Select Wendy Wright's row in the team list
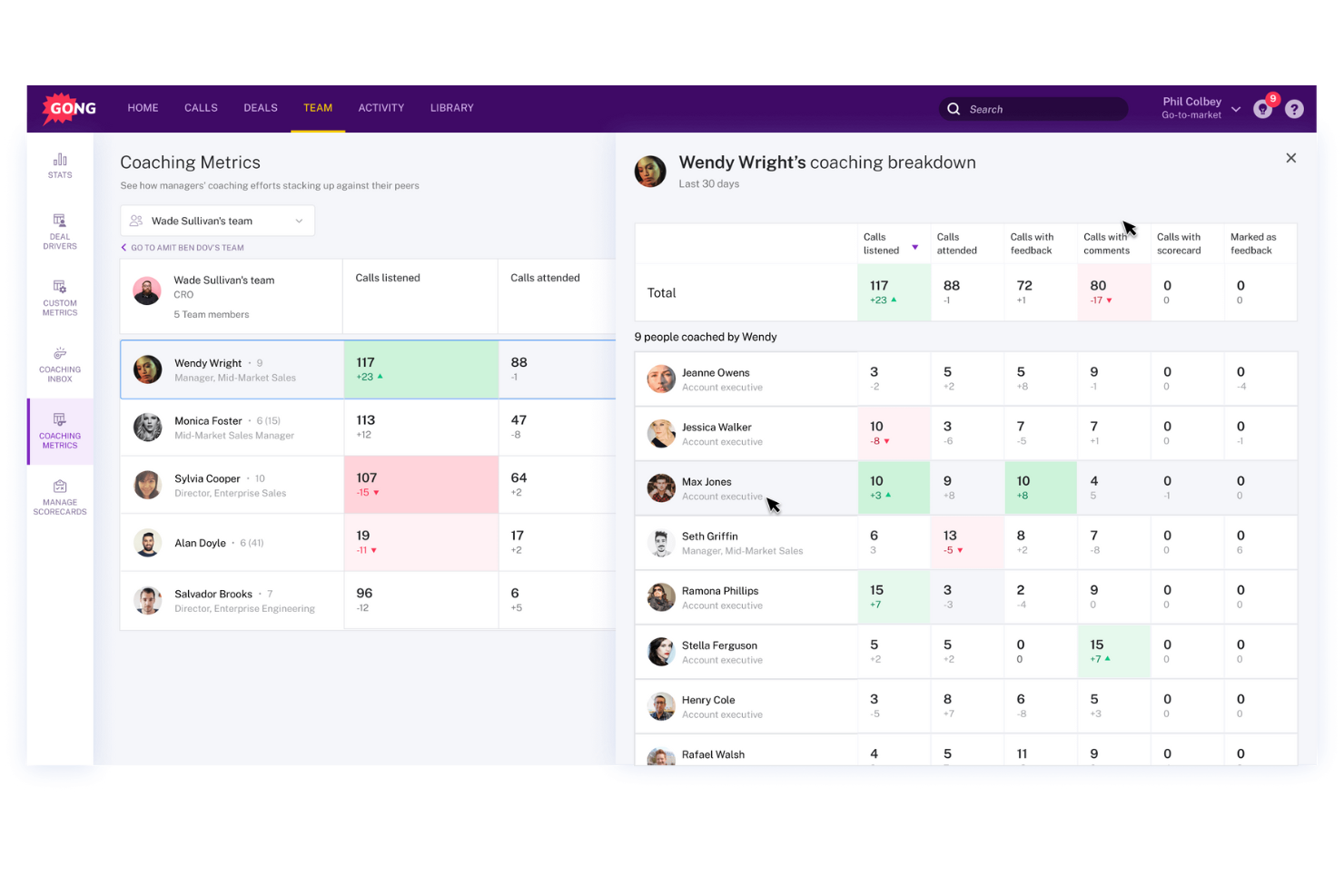This screenshot has width=1344, height=896. tap(232, 369)
